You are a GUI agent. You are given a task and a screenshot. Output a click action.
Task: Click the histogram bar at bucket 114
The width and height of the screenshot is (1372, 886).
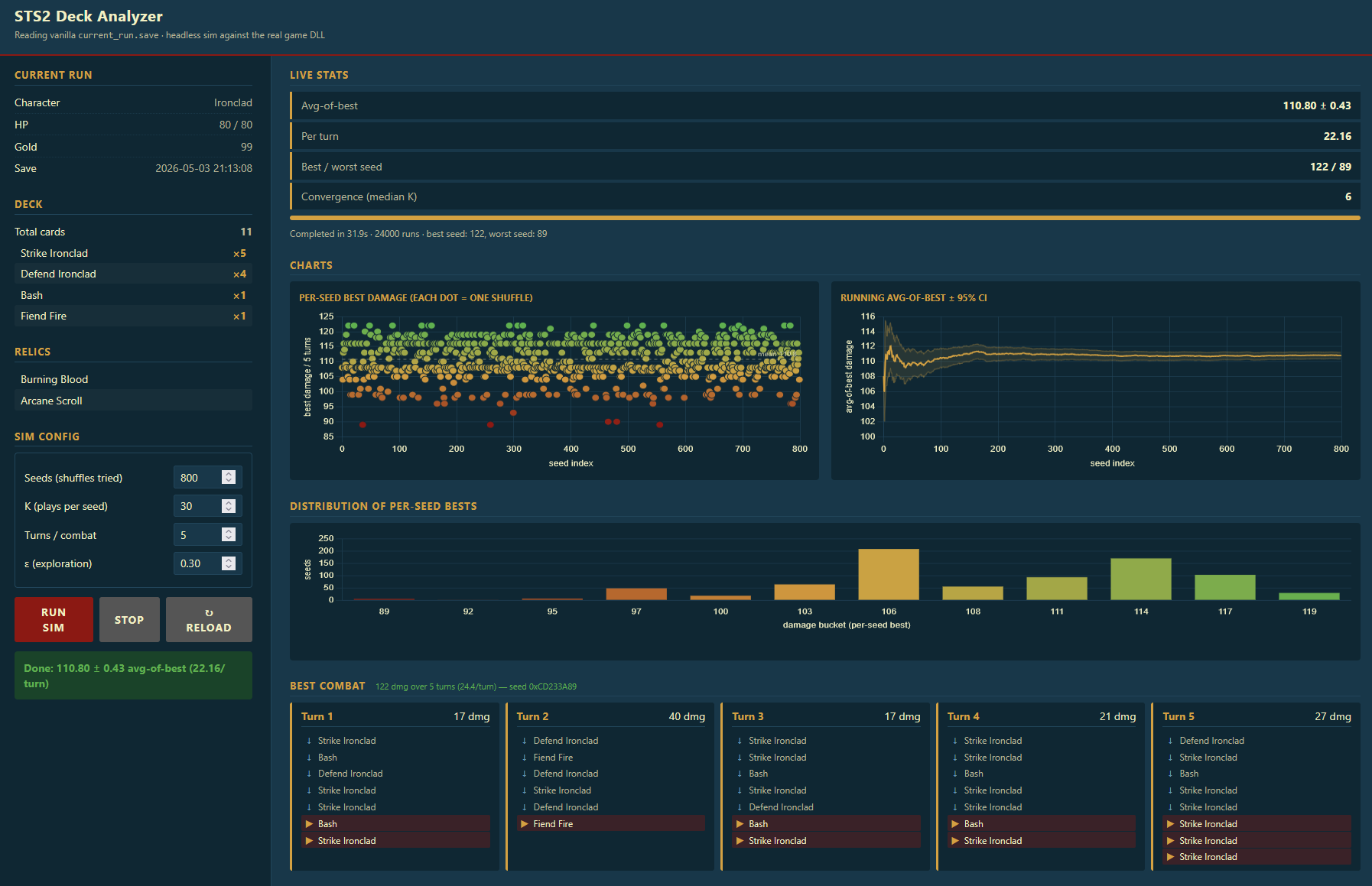[x=1141, y=579]
